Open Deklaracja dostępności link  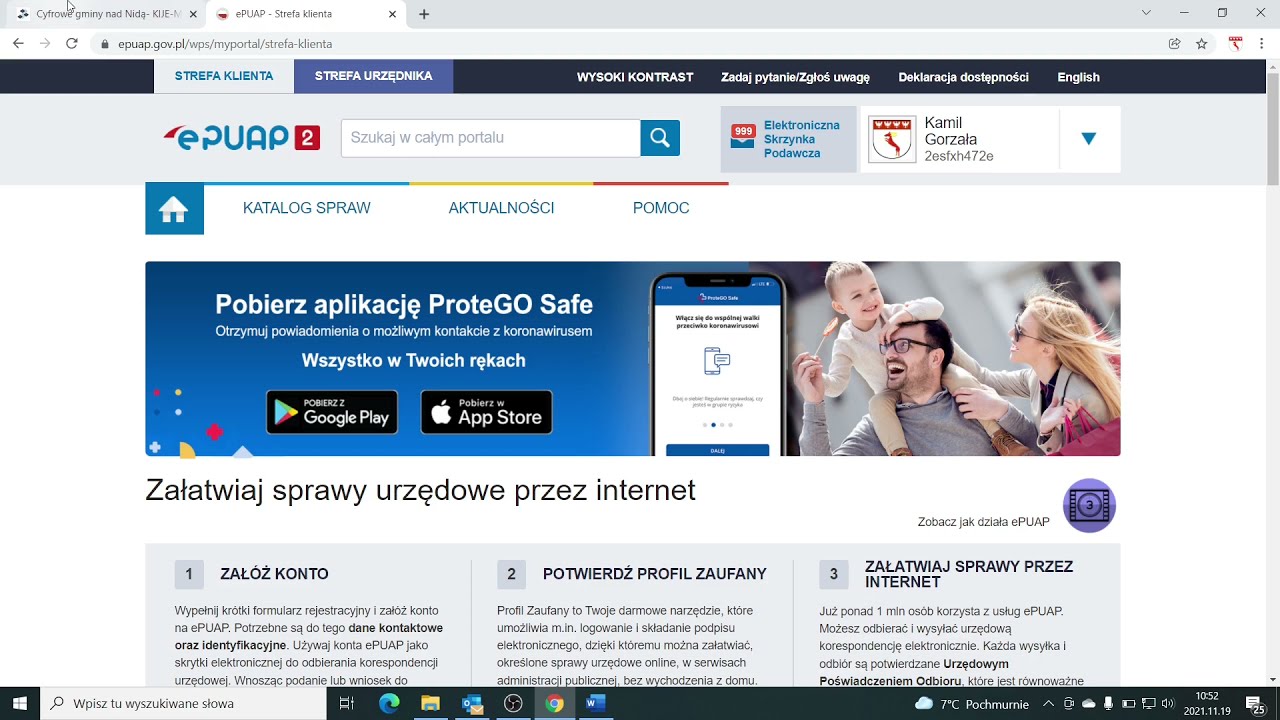coord(963,77)
